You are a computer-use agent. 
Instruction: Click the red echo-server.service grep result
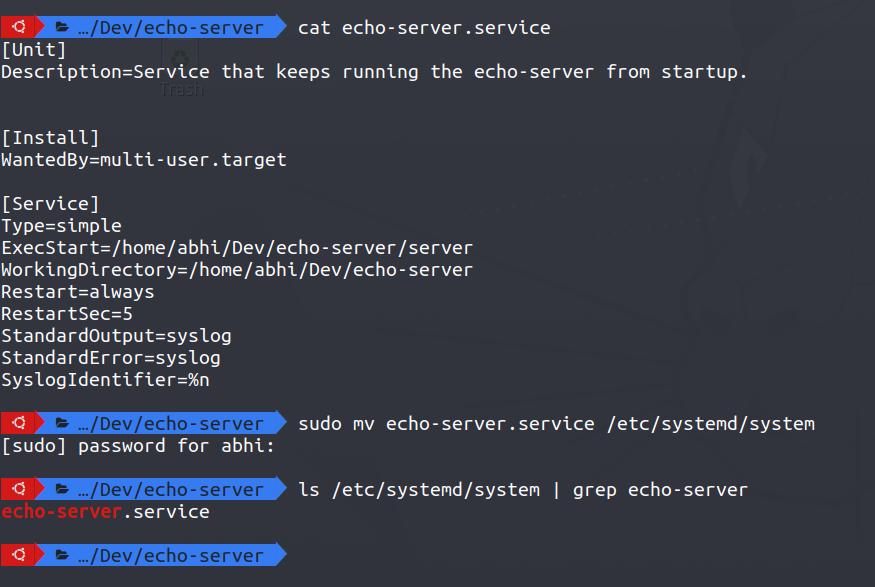tap(105, 511)
